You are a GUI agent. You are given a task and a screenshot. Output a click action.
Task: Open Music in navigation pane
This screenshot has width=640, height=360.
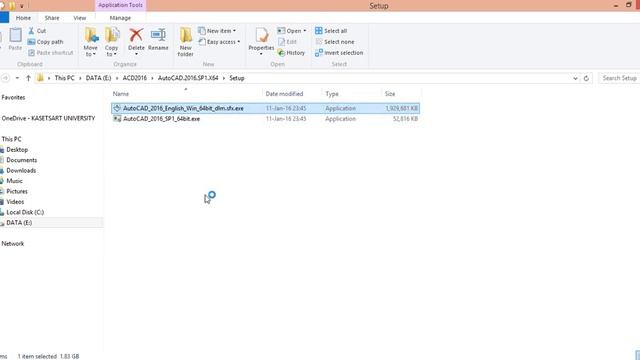[14, 181]
